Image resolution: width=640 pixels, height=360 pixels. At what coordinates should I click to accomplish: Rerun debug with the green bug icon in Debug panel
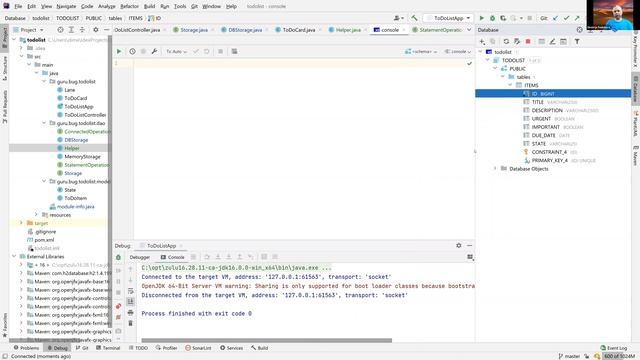point(118,257)
